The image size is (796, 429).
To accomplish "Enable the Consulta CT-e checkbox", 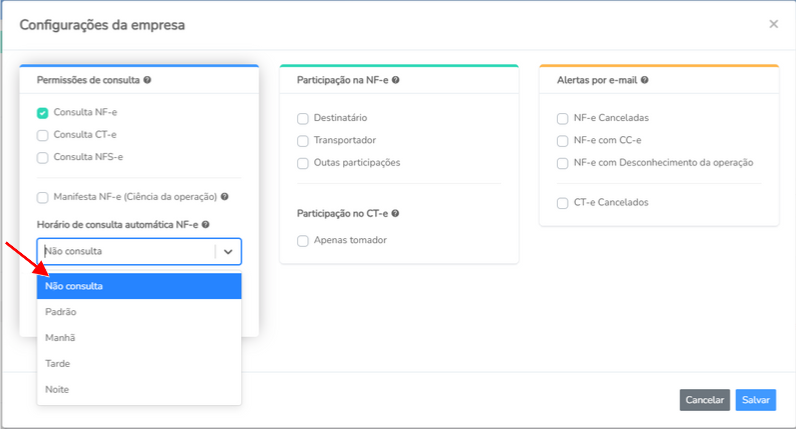I will (x=43, y=135).
